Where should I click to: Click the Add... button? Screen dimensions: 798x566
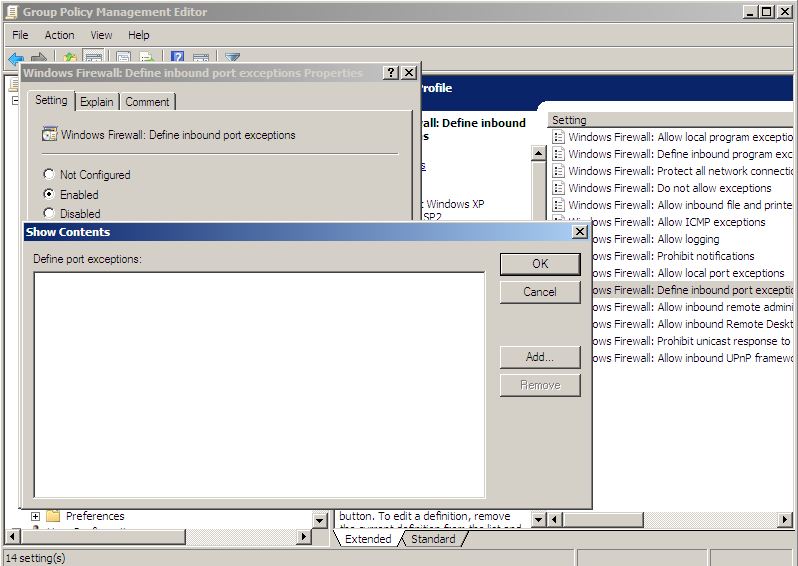[x=540, y=357]
